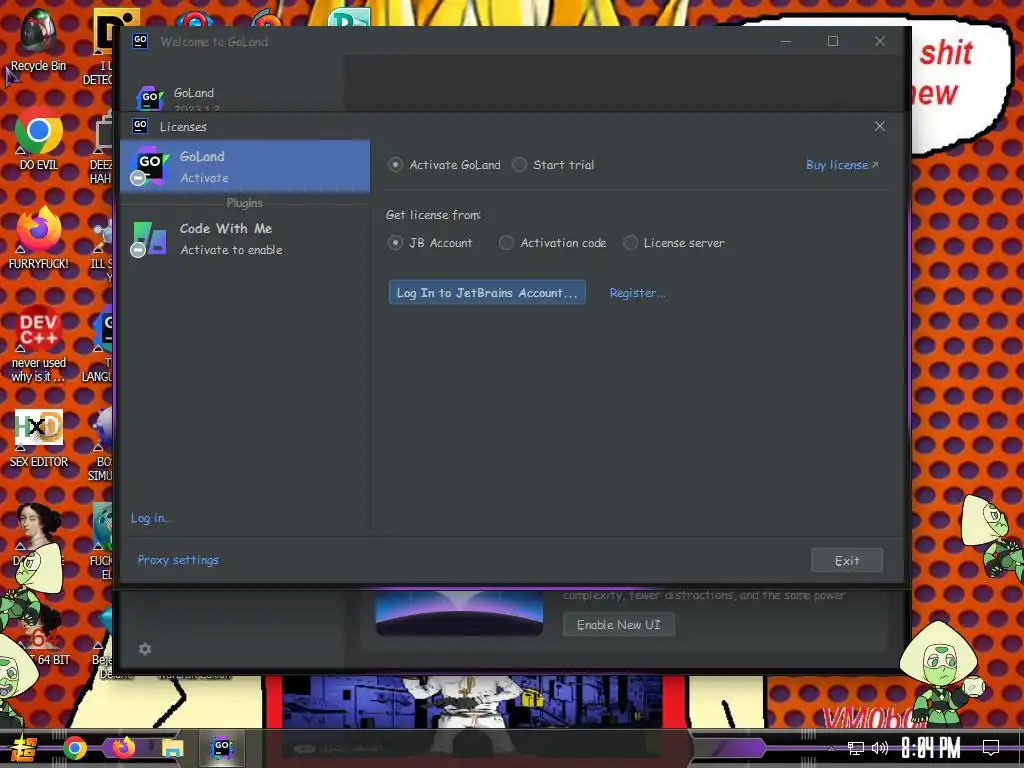
Task: Open Firefox from the taskbar
Action: [123, 747]
